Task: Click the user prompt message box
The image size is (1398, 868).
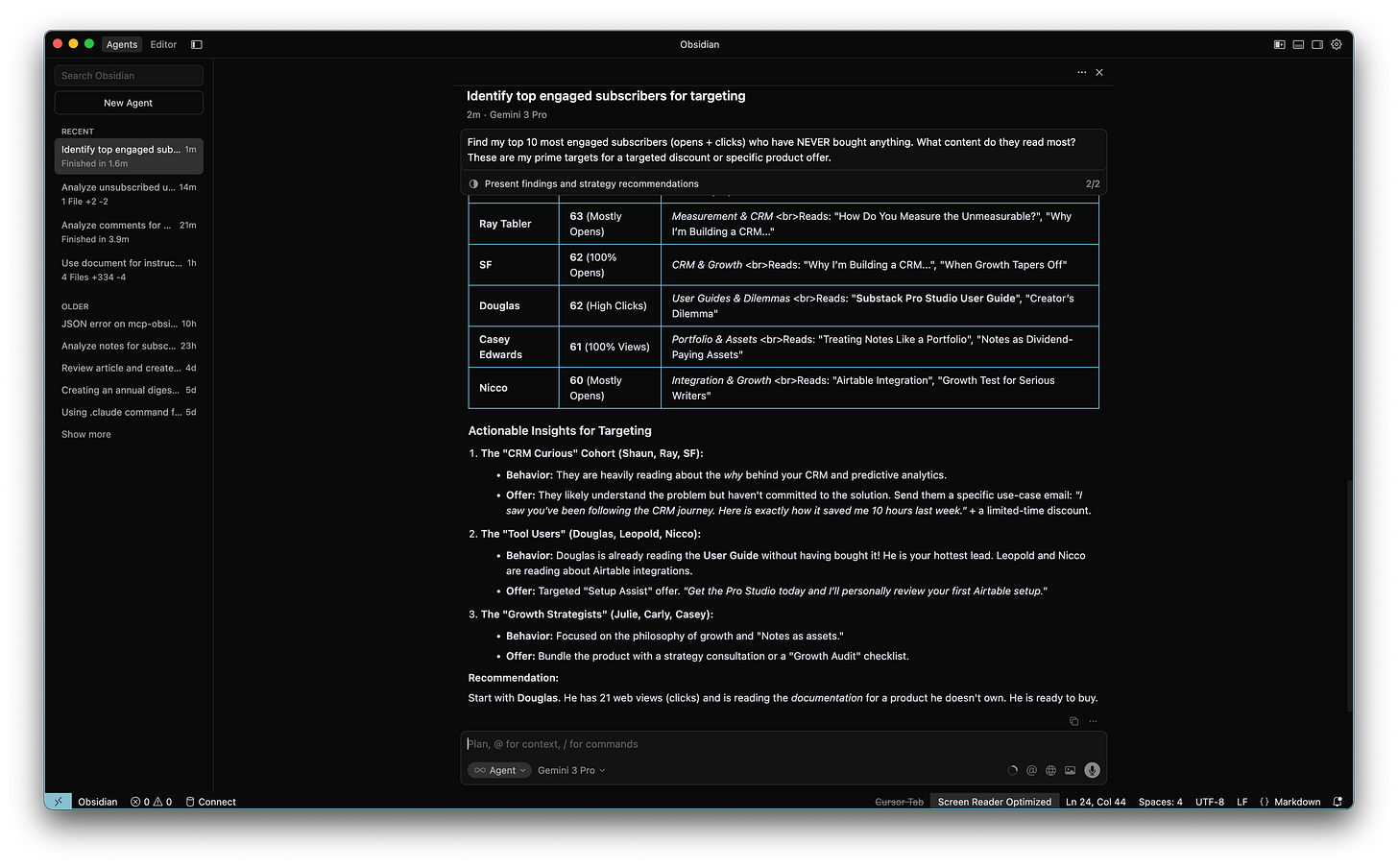Action: [783, 150]
